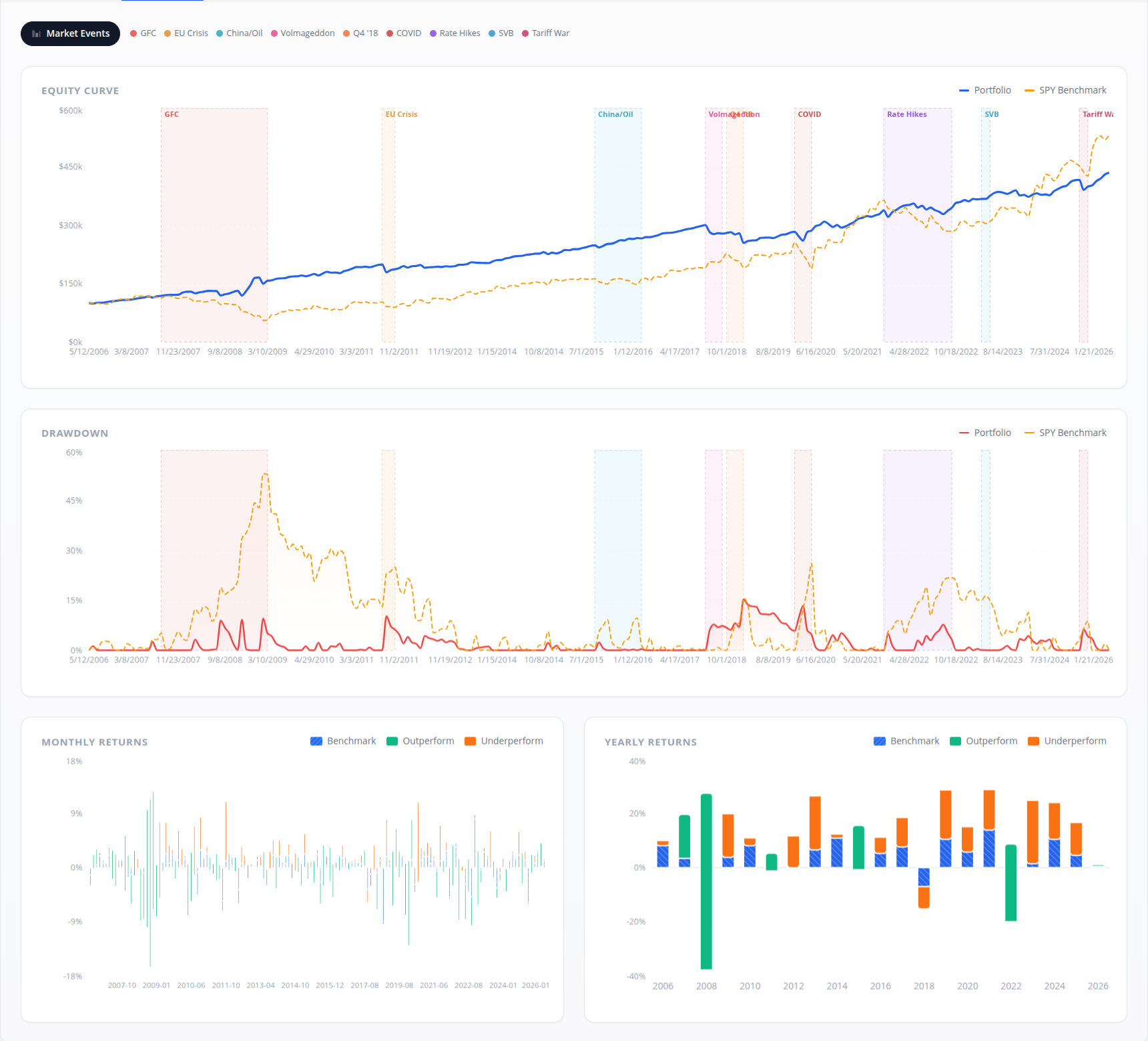The image size is (1148, 1041).
Task: Click the DRAWDOWN heading
Action: [75, 433]
